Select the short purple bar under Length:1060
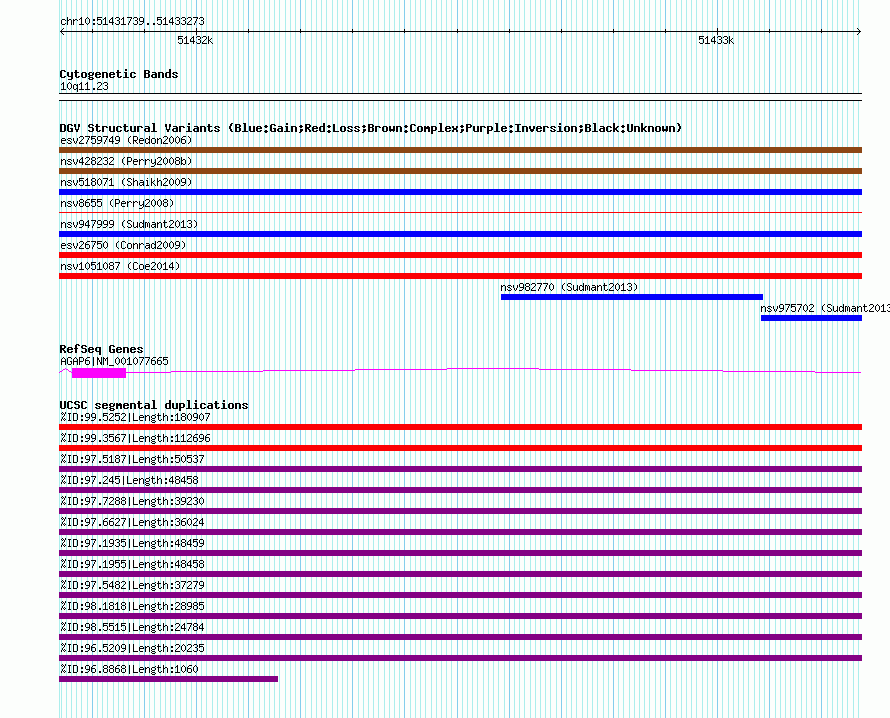The width and height of the screenshot is (890, 718). coord(169,679)
